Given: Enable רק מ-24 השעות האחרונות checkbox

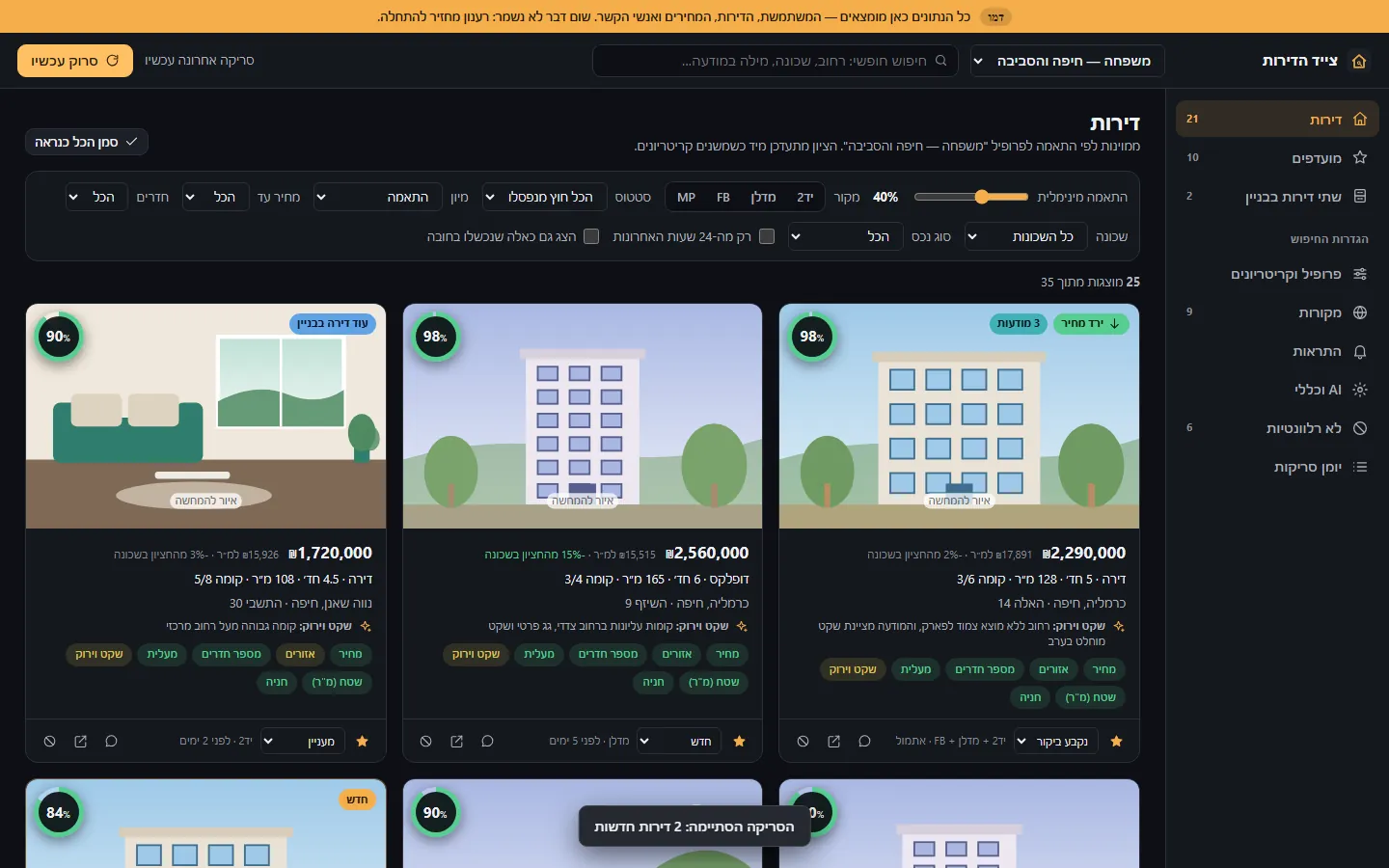Looking at the screenshot, I should point(767,236).
